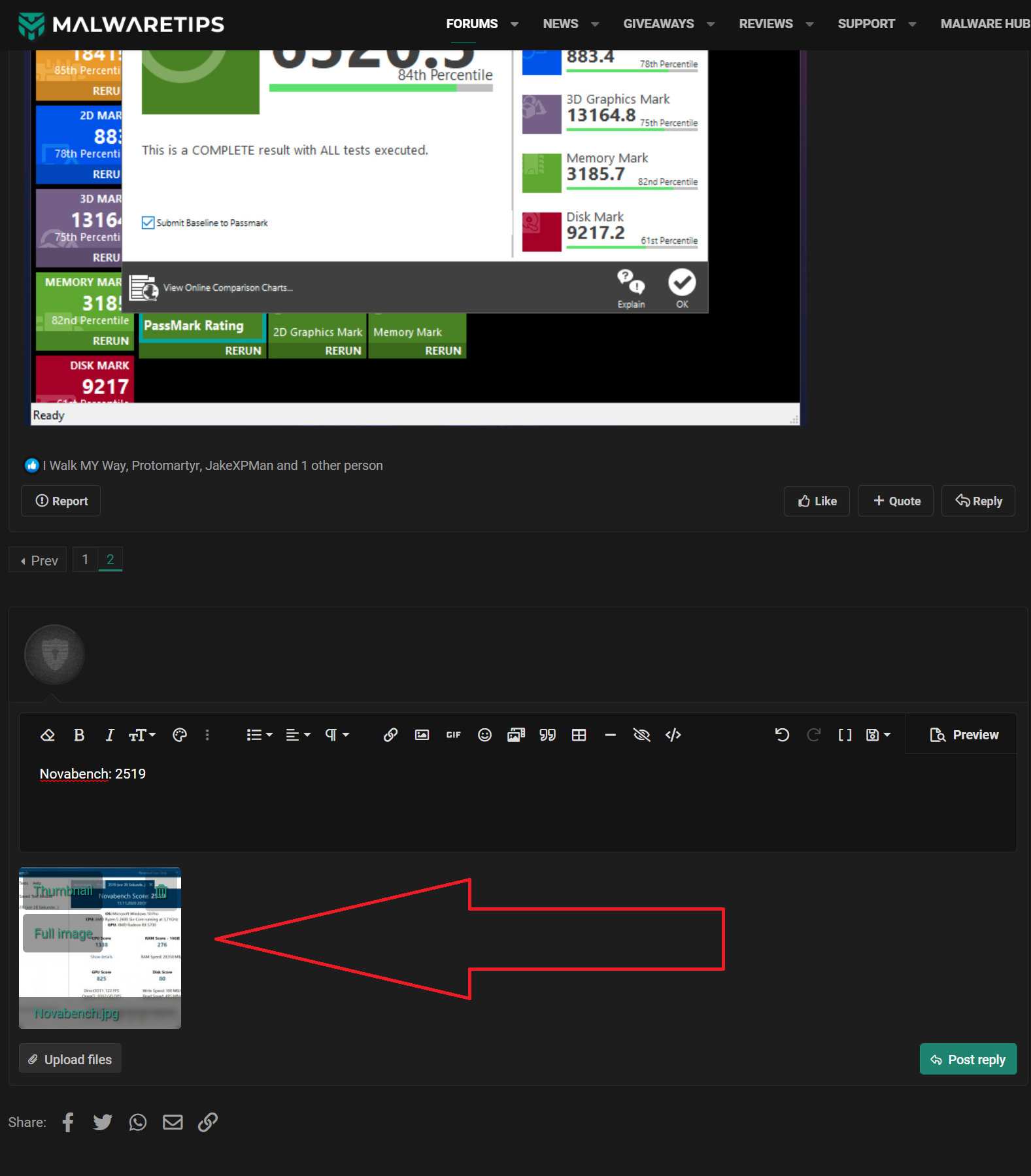The height and width of the screenshot is (1176, 1031).
Task: Open the GIF picker
Action: click(x=453, y=735)
